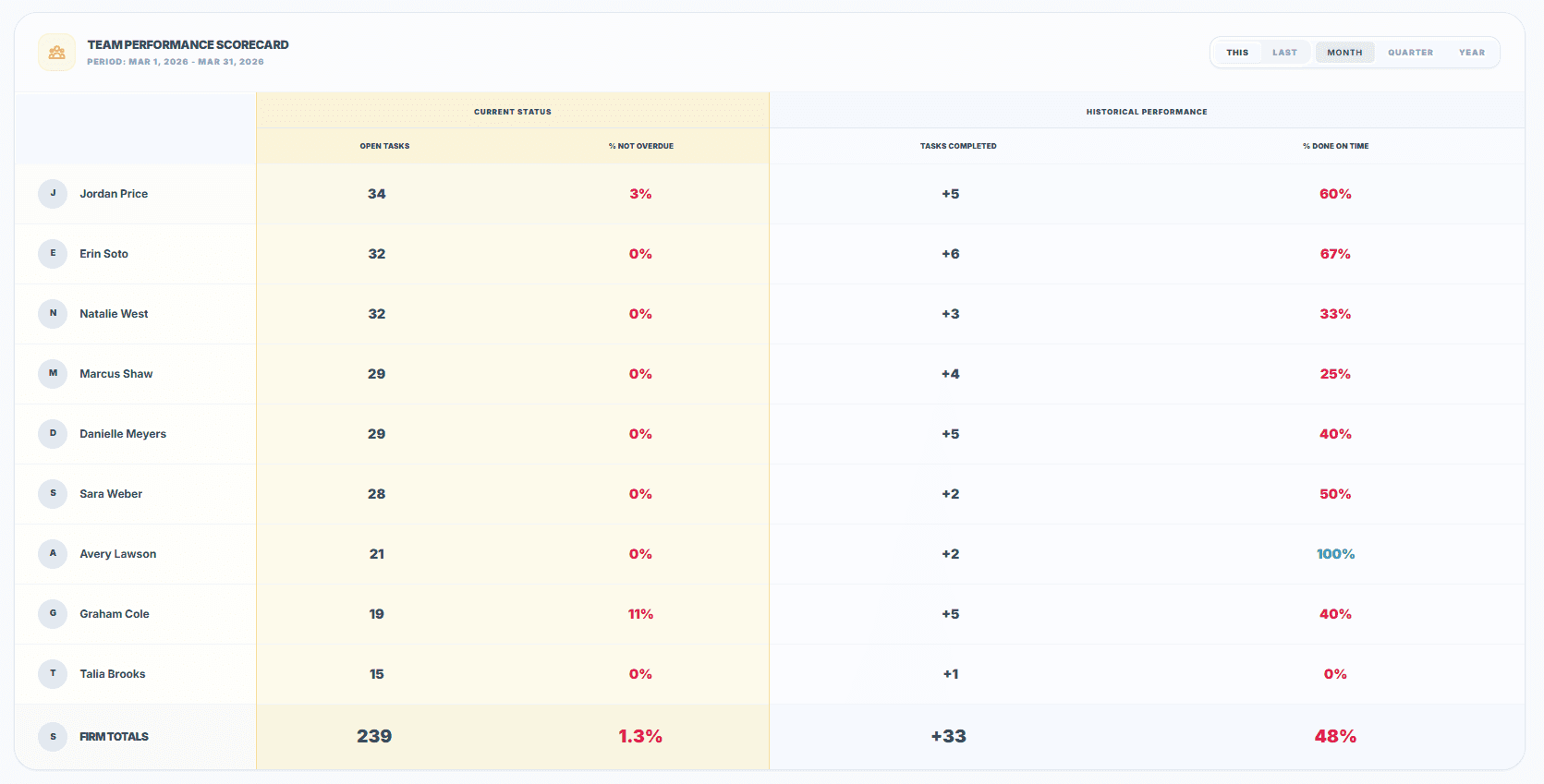This screenshot has width=1544, height=784.
Task: Click the firm total 239 open tasks
Action: click(x=374, y=737)
